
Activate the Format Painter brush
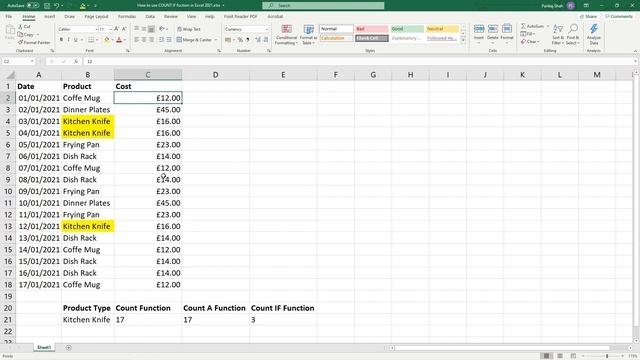pos(20,42)
